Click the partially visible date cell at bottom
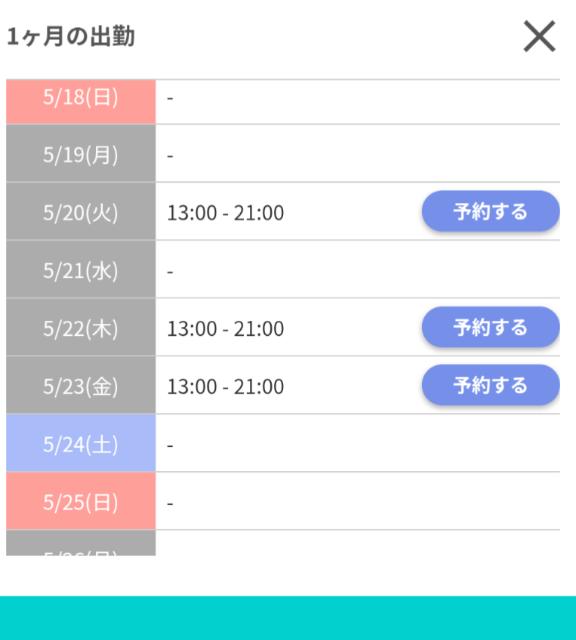Screen dimensions: 576x640 click(x=81, y=543)
